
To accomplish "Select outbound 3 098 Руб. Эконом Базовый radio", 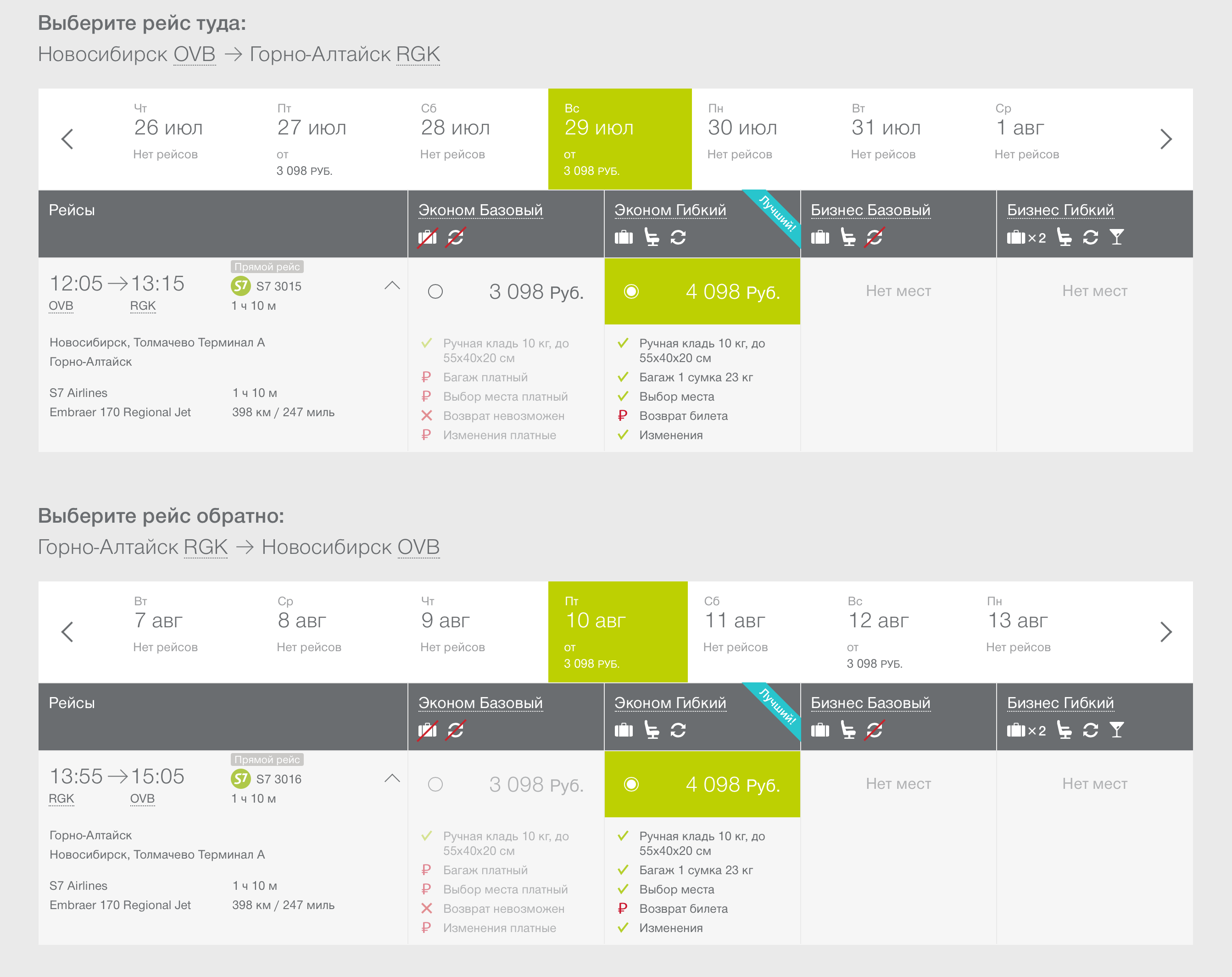I will point(435,291).
